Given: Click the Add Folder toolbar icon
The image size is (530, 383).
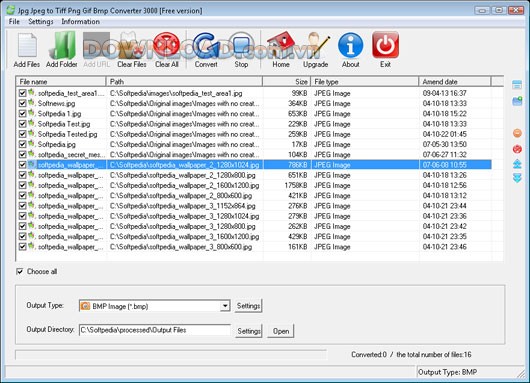Looking at the screenshot, I should pos(63,45).
